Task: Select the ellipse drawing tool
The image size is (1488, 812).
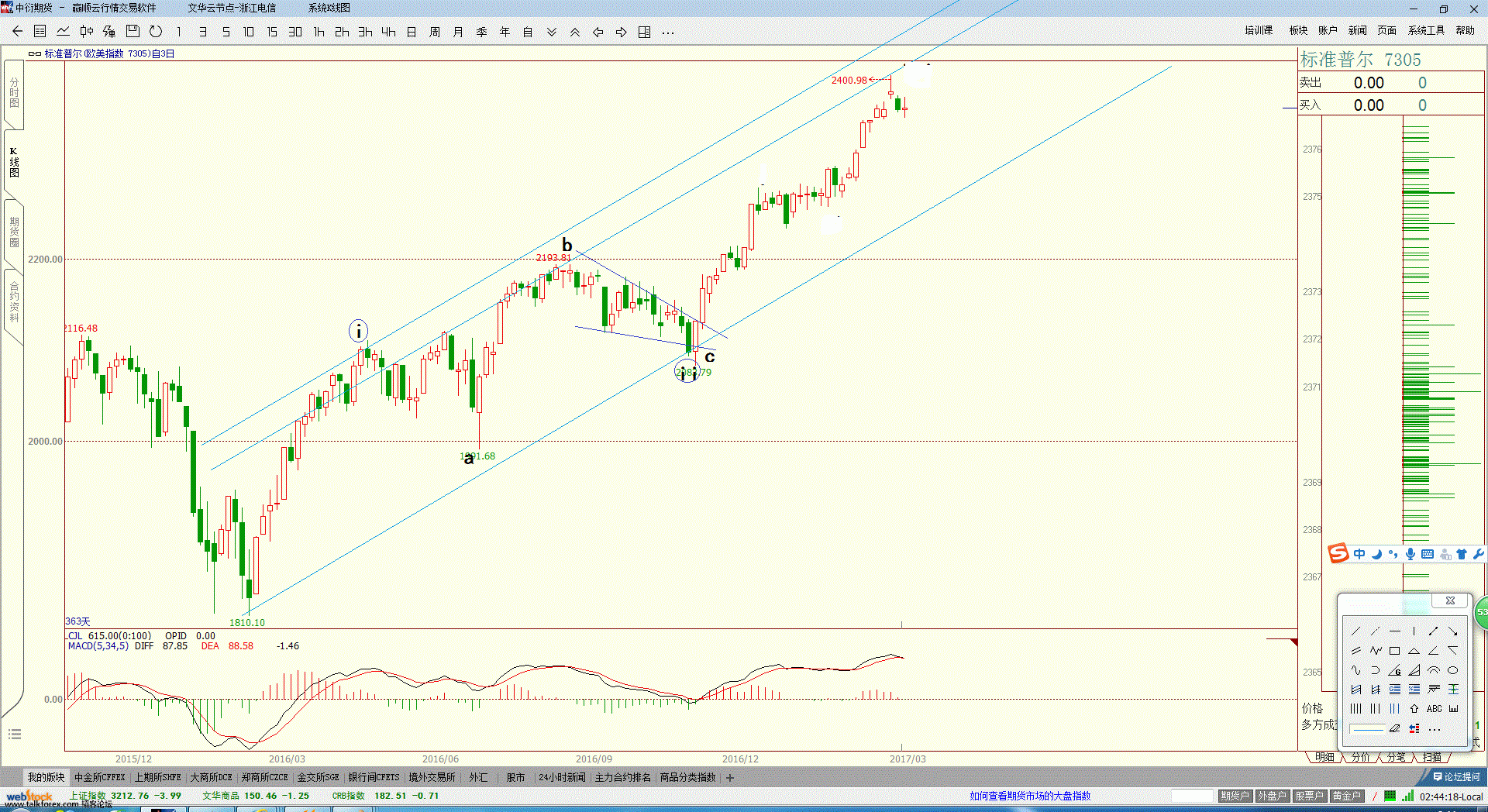Action: 1452,670
